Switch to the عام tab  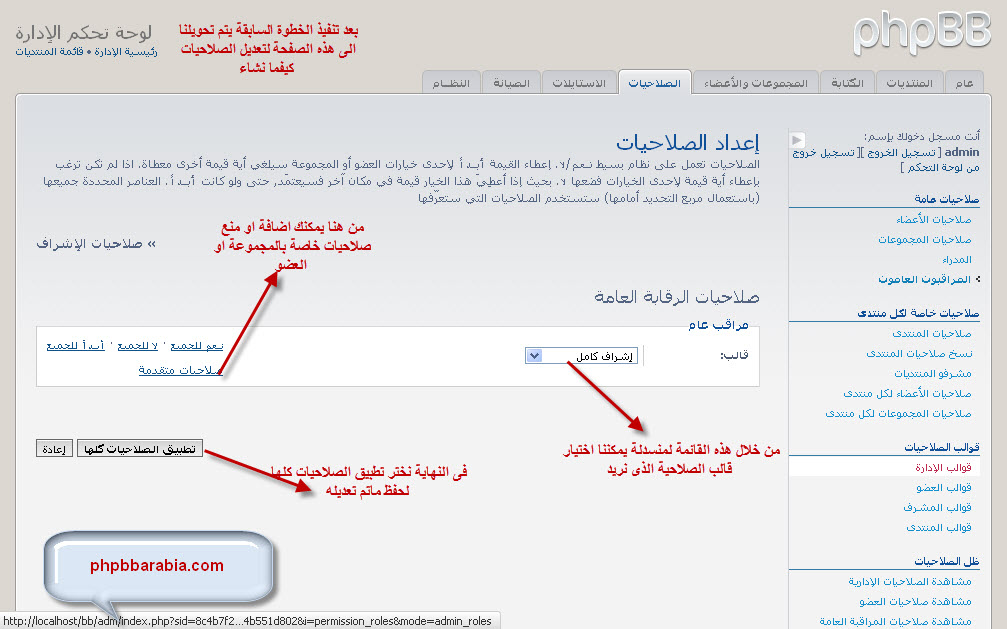coord(964,83)
